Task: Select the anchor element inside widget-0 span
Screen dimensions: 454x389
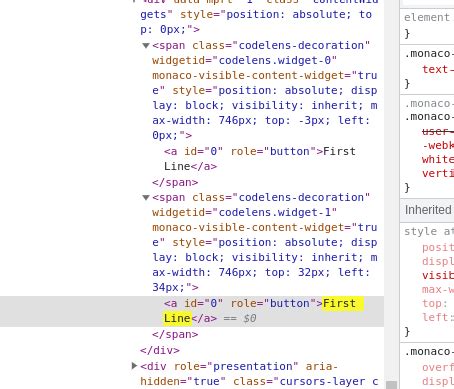Action: 260,159
